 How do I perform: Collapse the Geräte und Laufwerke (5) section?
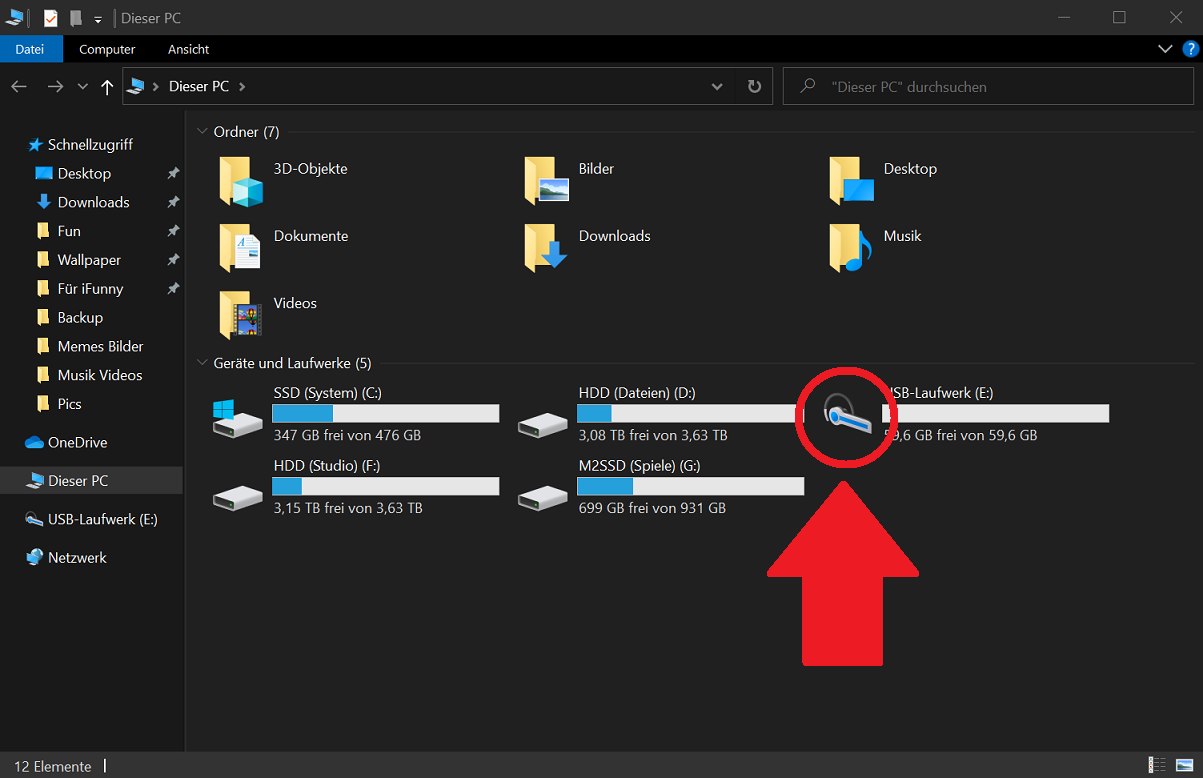[x=202, y=363]
